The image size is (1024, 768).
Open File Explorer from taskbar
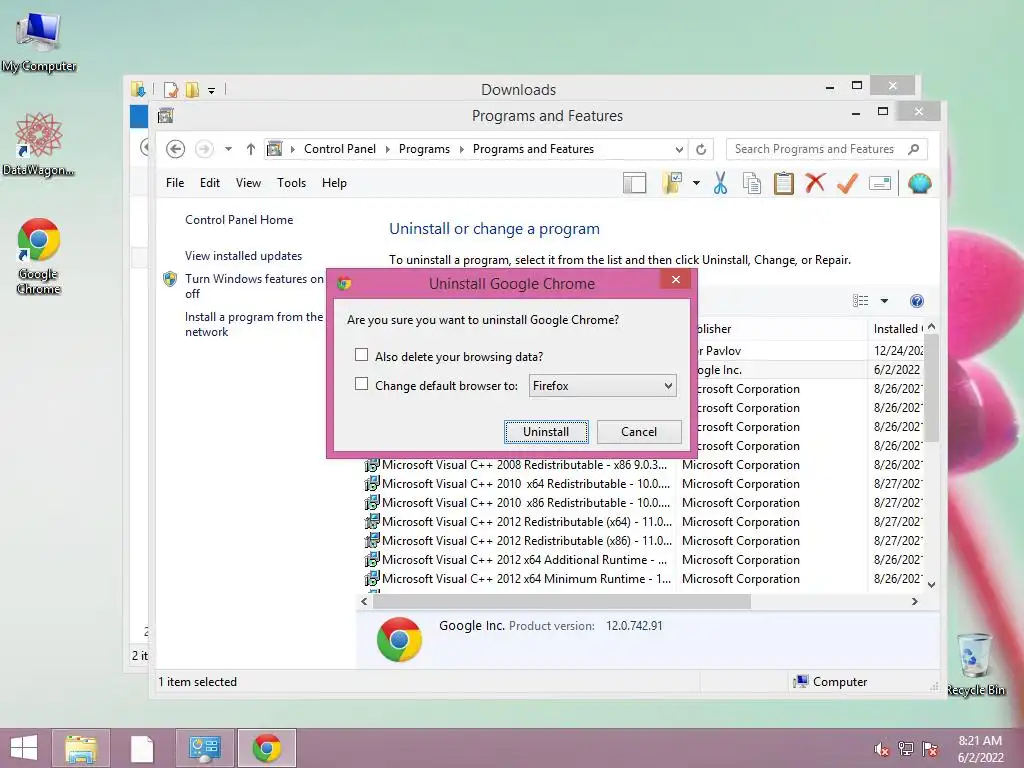[81, 748]
